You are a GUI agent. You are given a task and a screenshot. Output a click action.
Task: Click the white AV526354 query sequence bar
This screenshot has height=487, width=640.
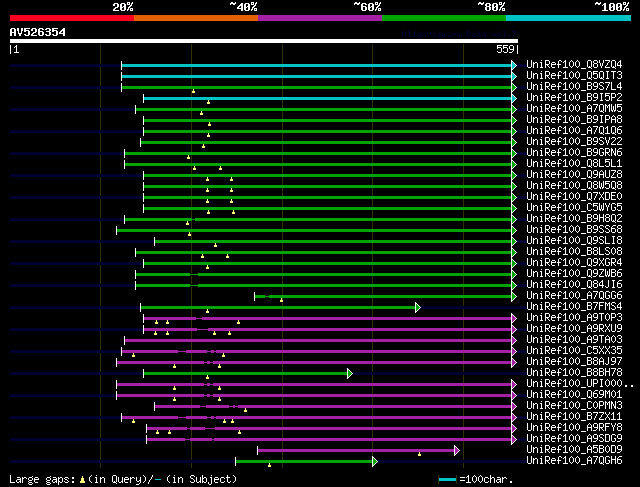click(x=264, y=41)
